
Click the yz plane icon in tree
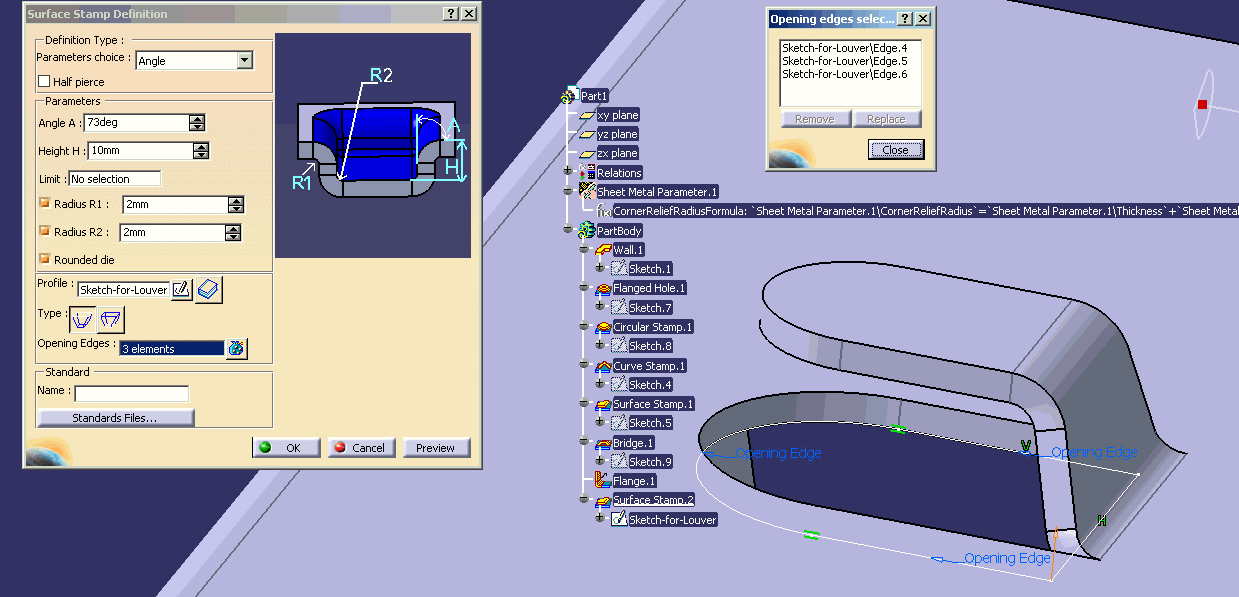pyautogui.click(x=587, y=134)
